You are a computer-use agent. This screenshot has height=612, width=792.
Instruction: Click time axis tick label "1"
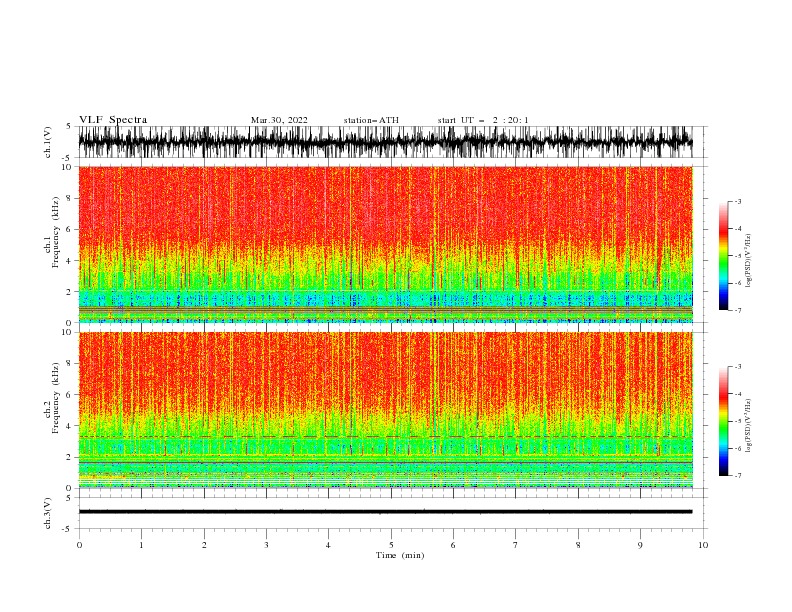(141, 545)
